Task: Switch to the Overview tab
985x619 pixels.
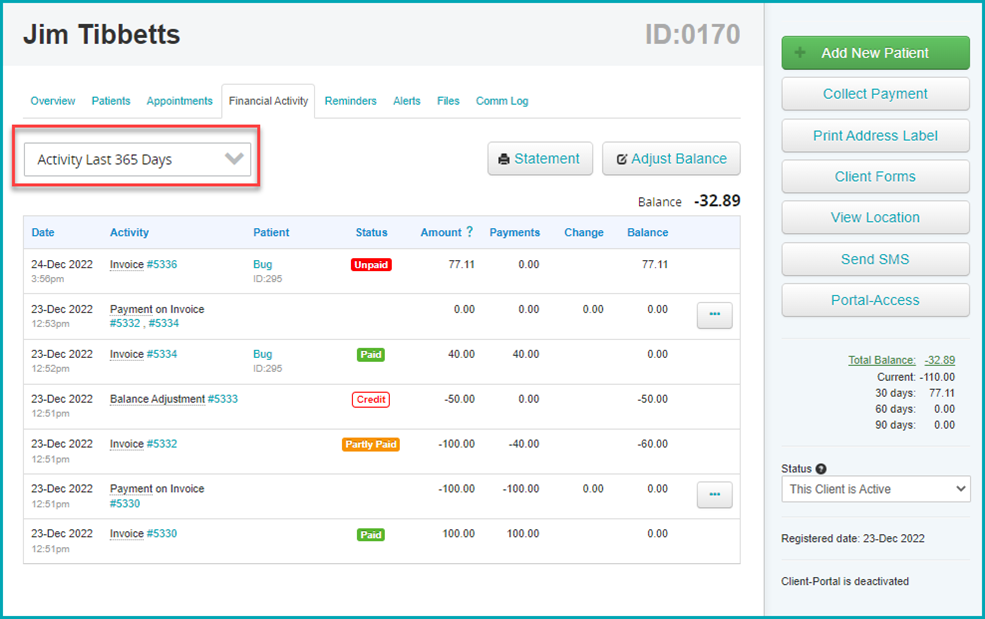Action: coord(52,100)
